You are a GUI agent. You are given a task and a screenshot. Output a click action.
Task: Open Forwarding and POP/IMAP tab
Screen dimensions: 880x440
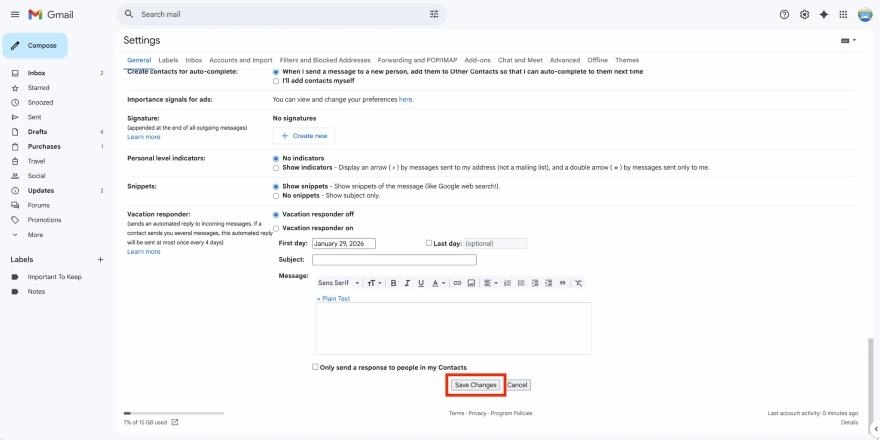click(x=418, y=60)
